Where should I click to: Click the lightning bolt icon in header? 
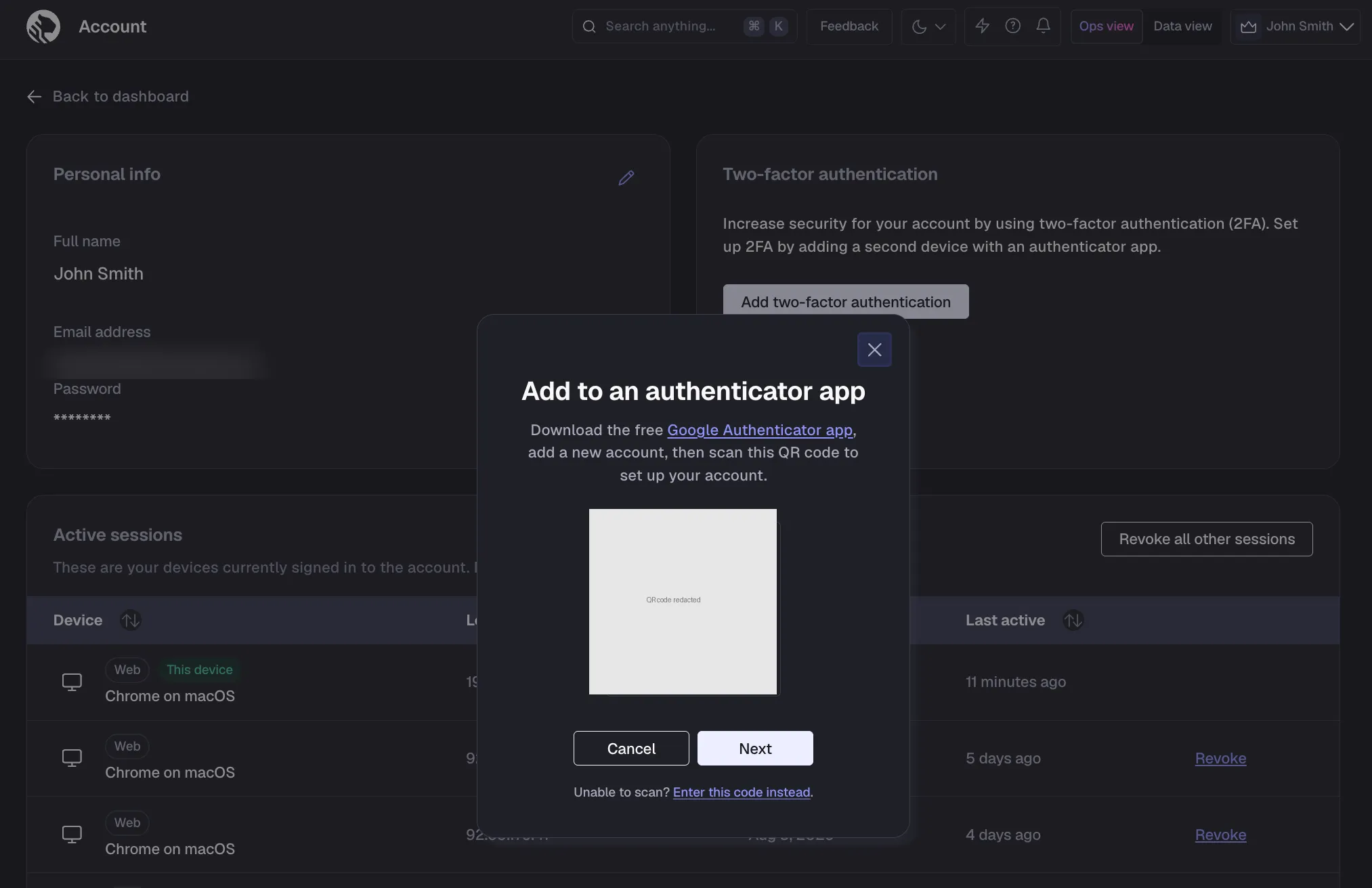(x=982, y=26)
